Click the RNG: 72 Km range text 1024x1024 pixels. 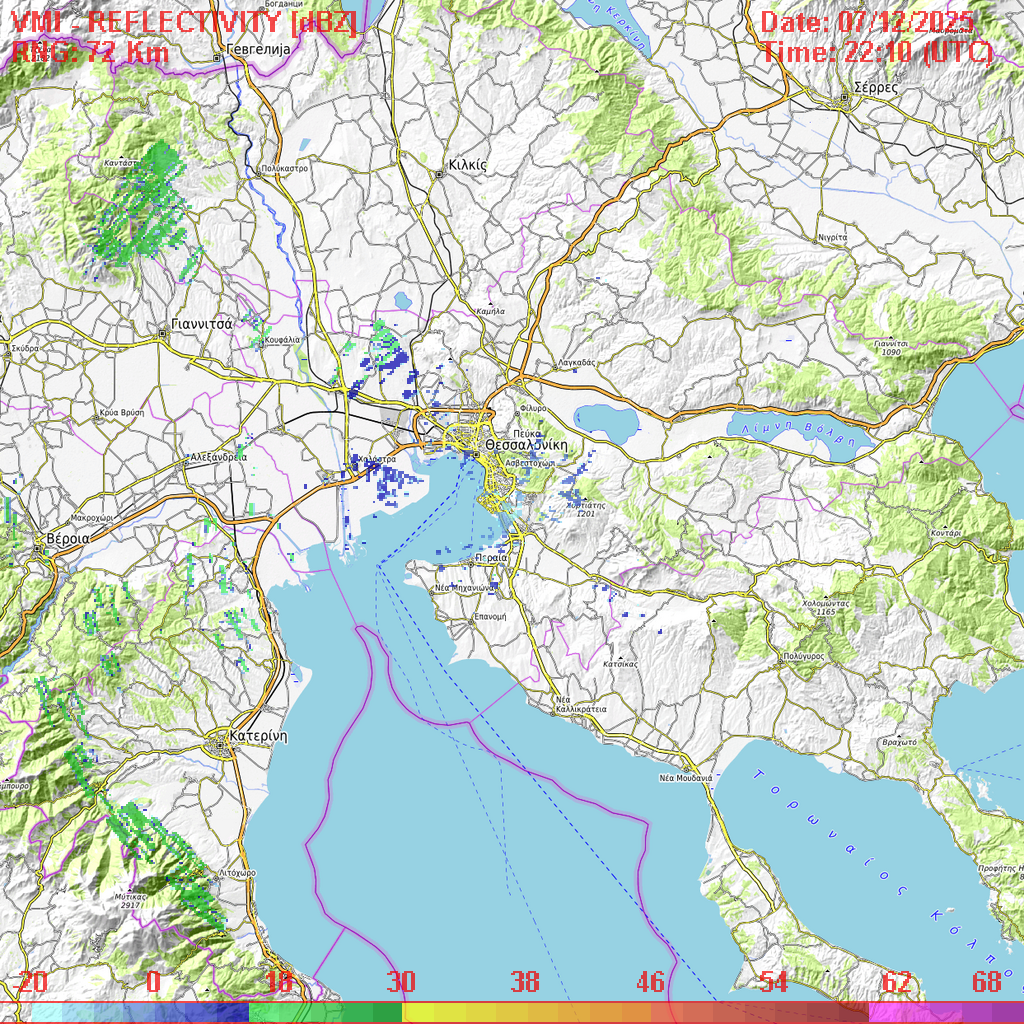[90, 53]
